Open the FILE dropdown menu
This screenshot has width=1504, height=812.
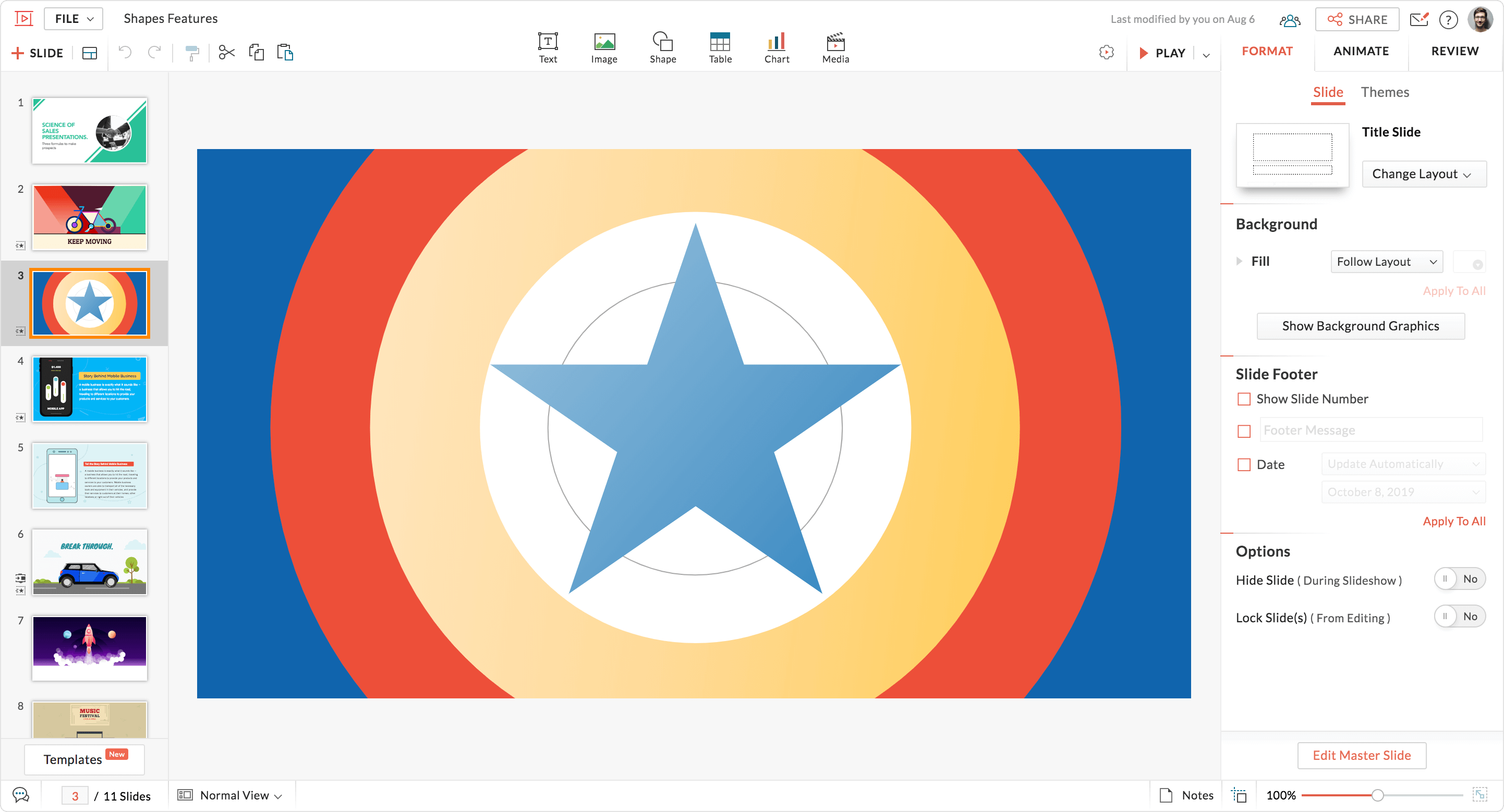[x=74, y=19]
